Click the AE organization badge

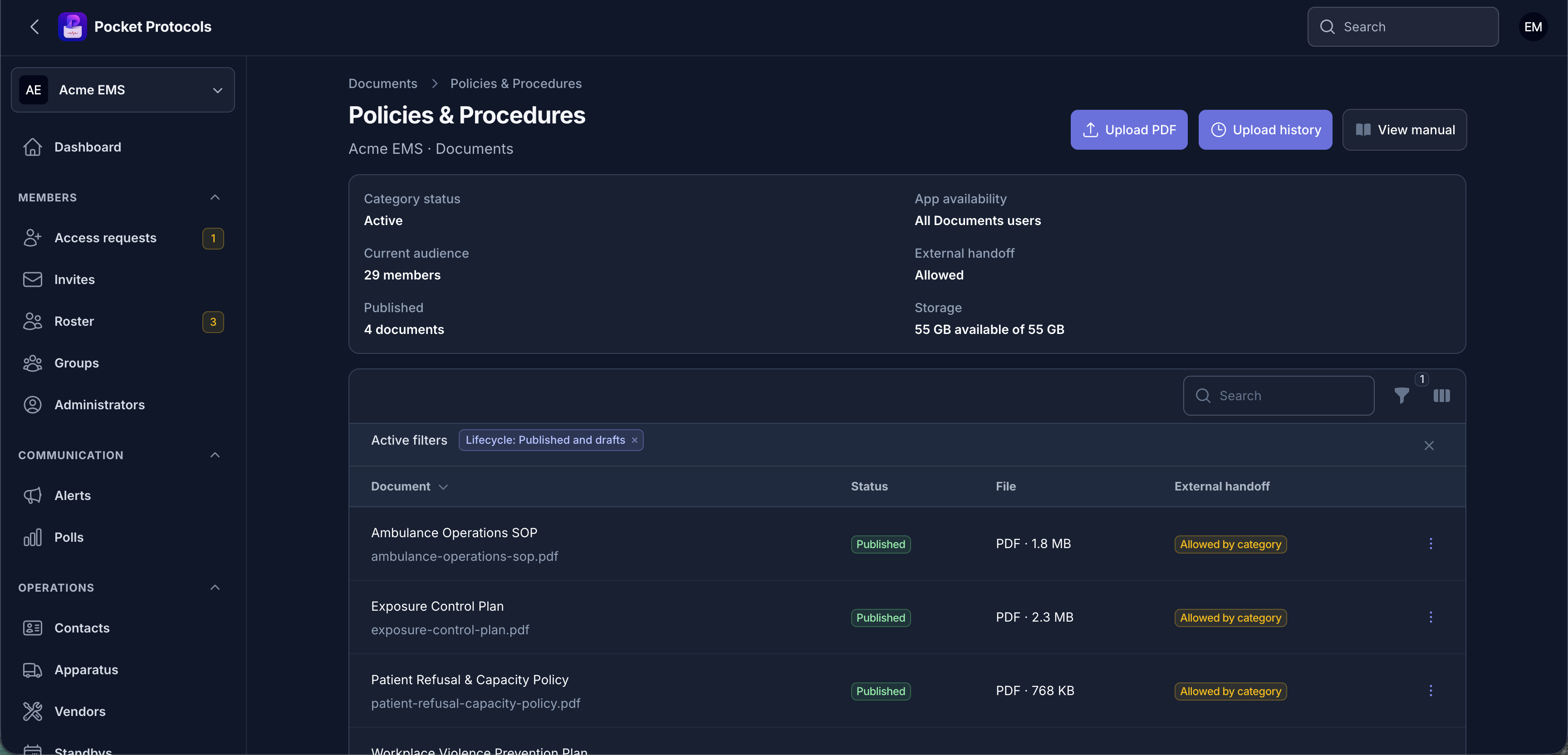click(34, 90)
